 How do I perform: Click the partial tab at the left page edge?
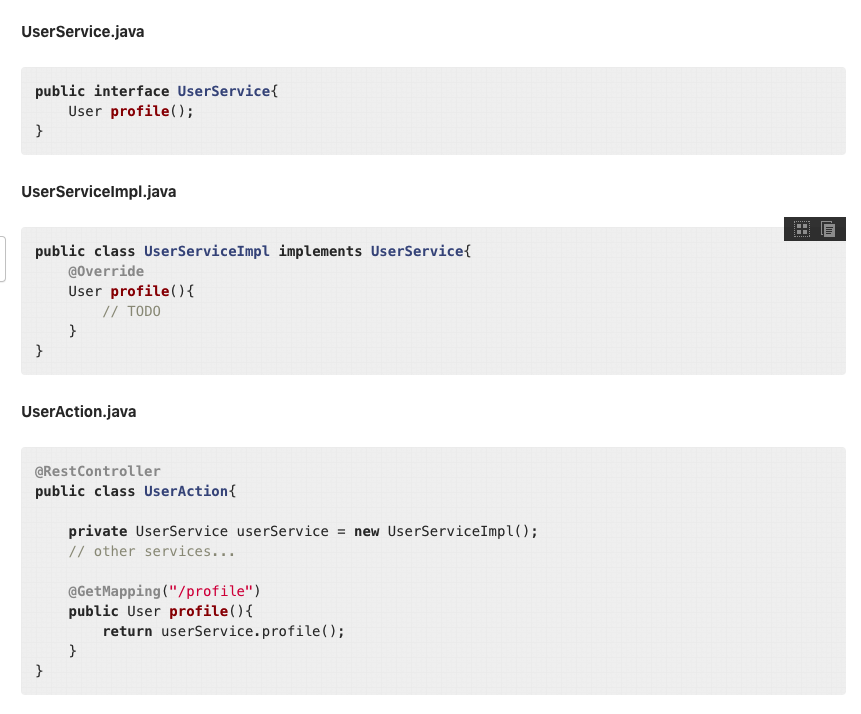click(3, 259)
